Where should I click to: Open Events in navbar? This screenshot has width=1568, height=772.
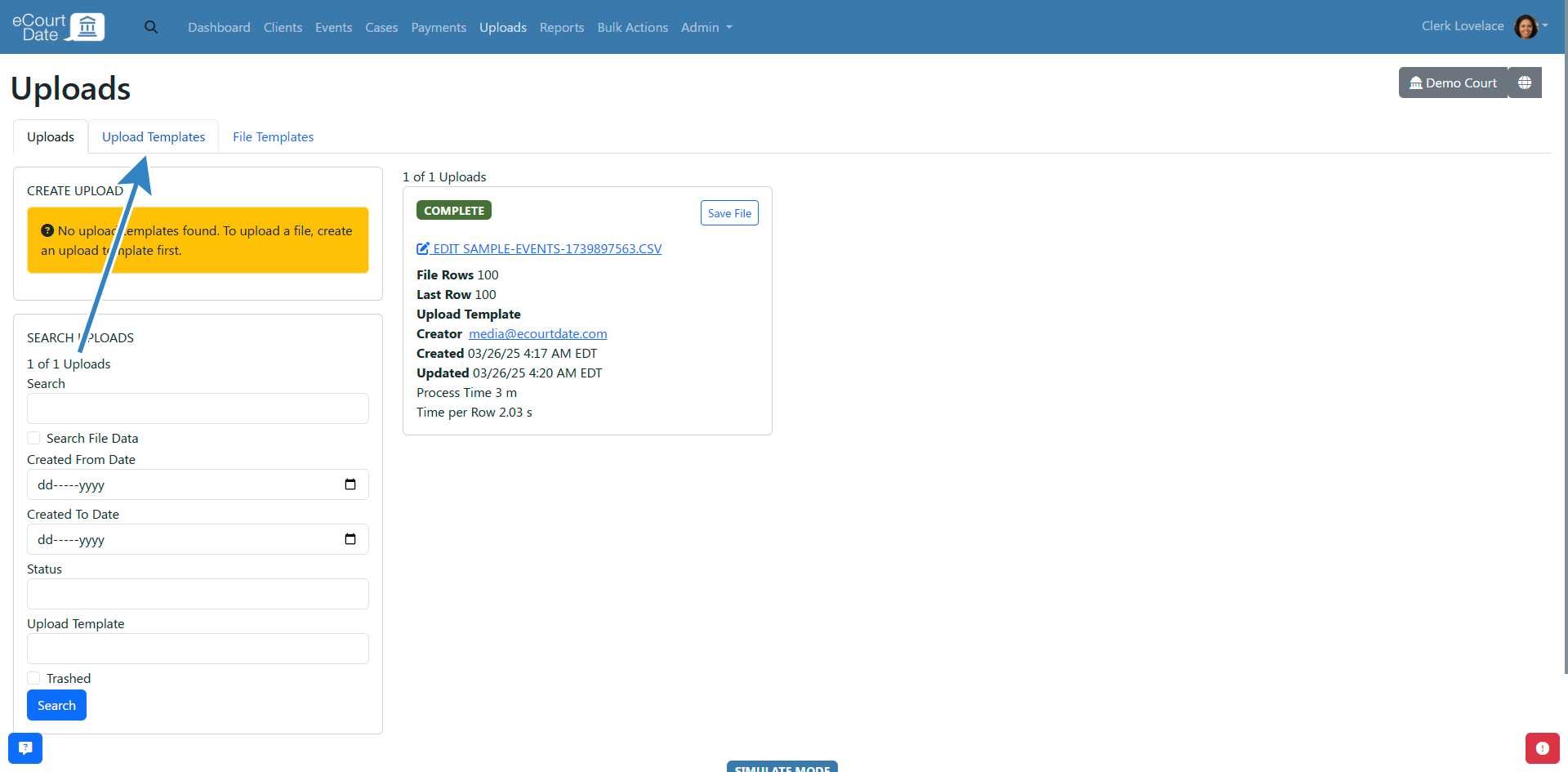[x=333, y=27]
